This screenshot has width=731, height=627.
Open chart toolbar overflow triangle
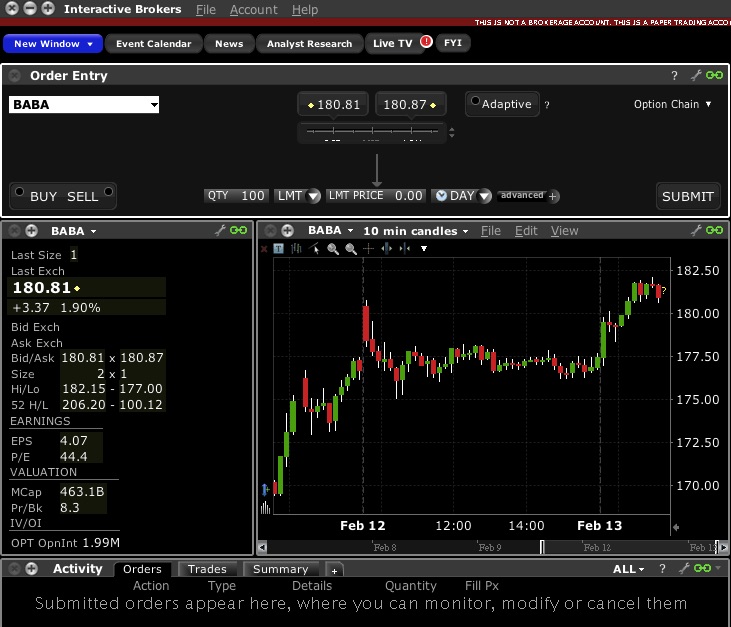tap(424, 249)
